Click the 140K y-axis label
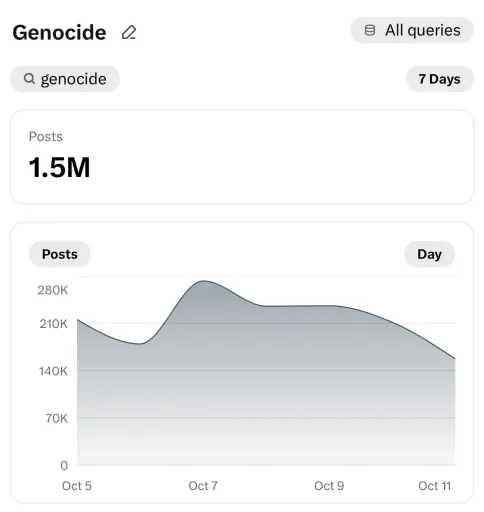484x512 pixels. [x=53, y=371]
